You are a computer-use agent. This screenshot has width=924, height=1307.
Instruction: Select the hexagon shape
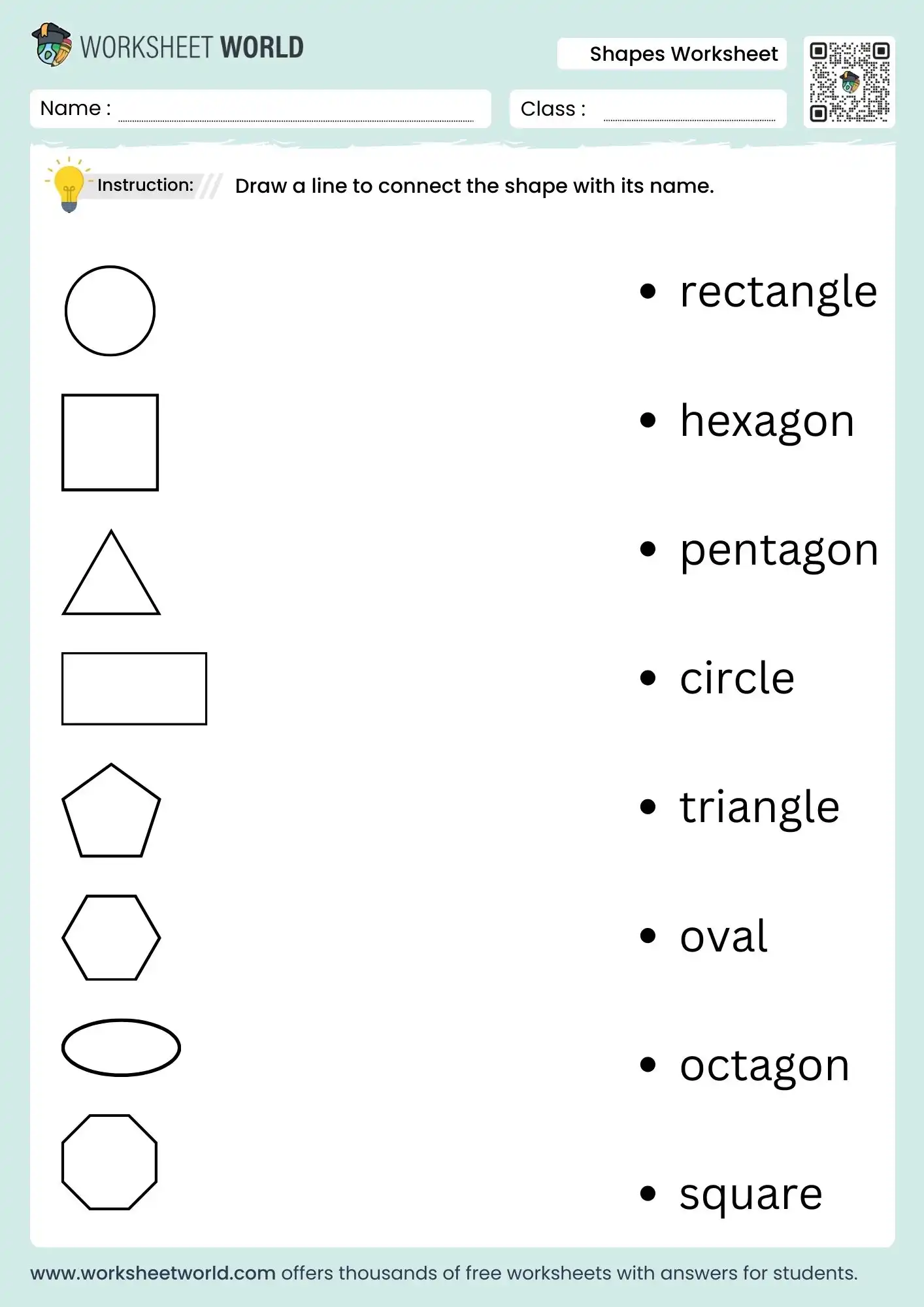(x=111, y=938)
